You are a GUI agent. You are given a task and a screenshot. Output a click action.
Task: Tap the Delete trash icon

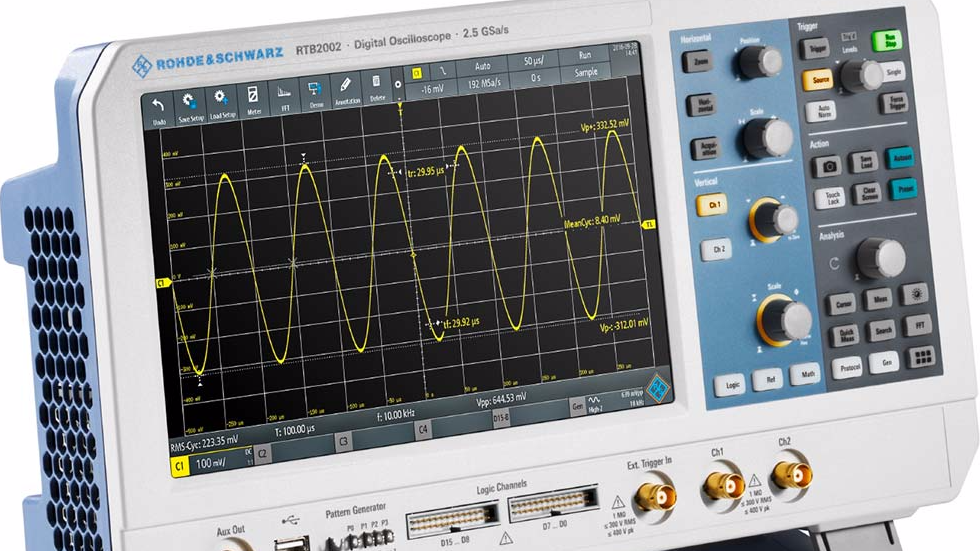[377, 87]
